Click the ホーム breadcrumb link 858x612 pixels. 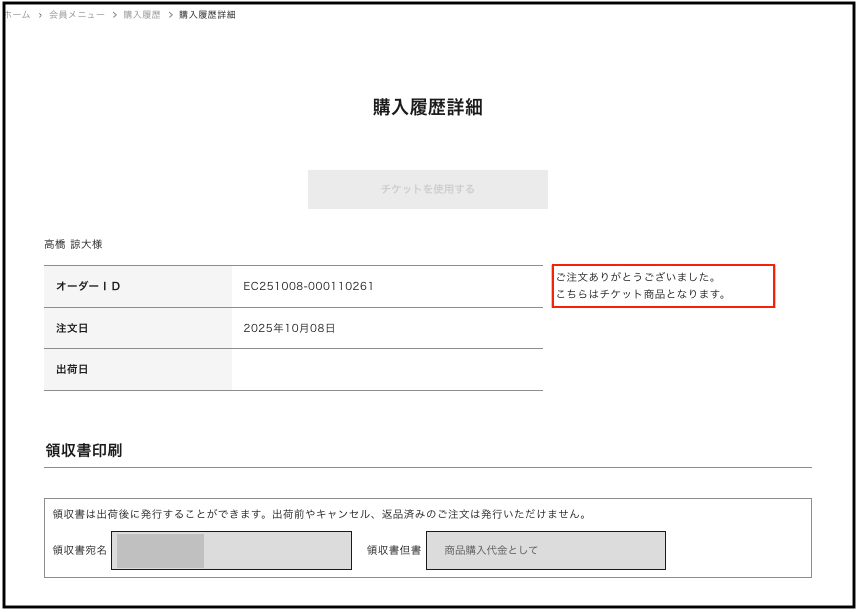tap(18, 15)
